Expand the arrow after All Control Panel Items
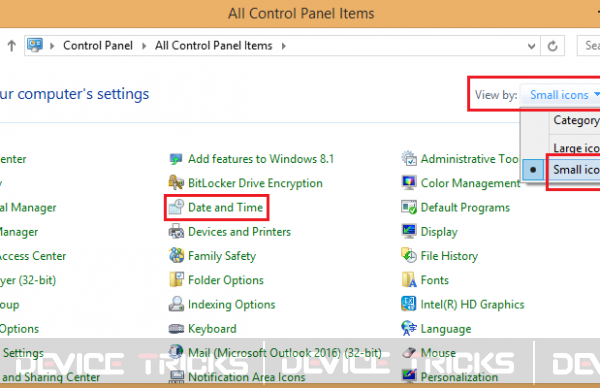This screenshot has height=388, width=600. click(x=284, y=46)
